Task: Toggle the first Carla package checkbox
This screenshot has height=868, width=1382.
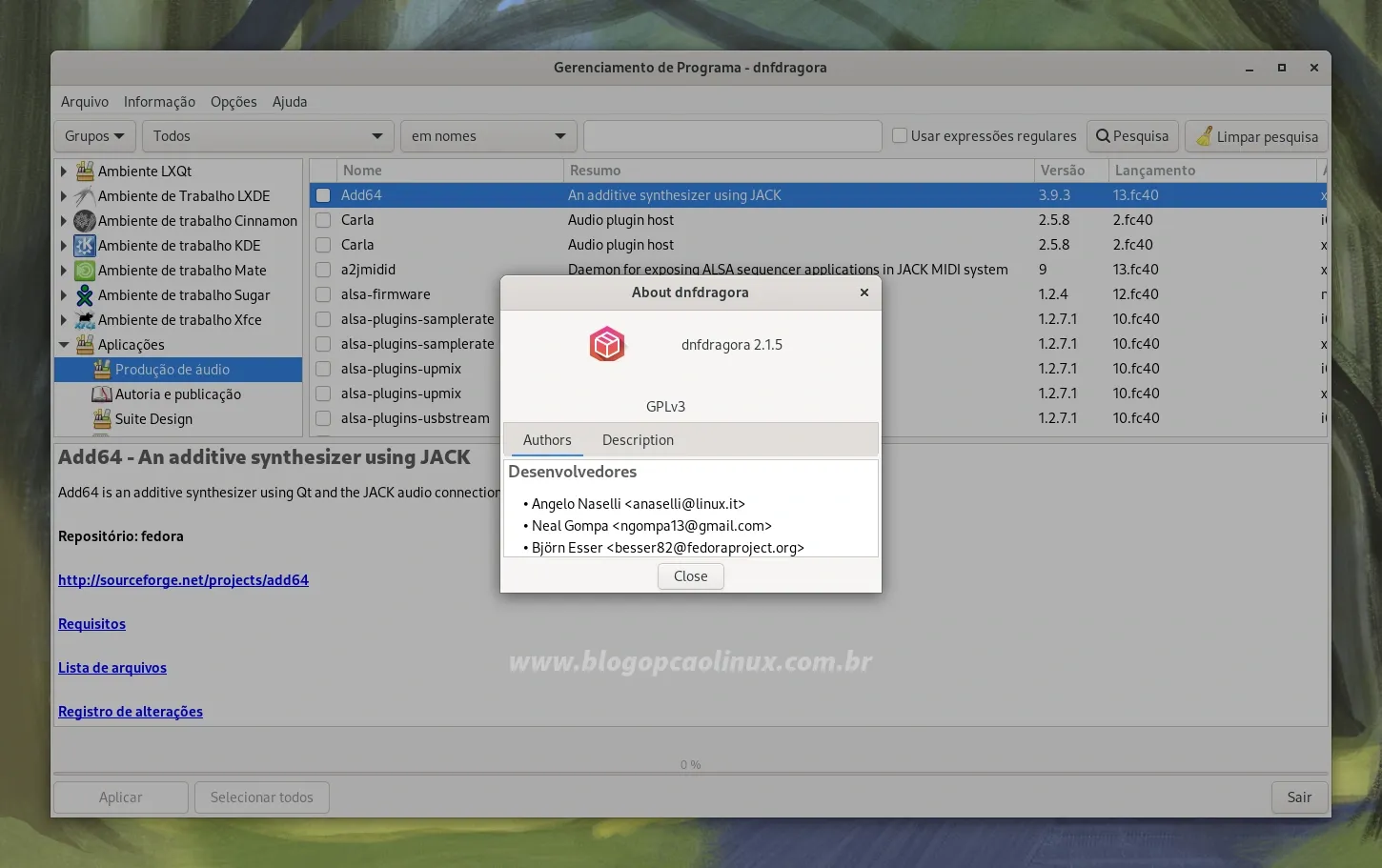Action: (x=323, y=220)
